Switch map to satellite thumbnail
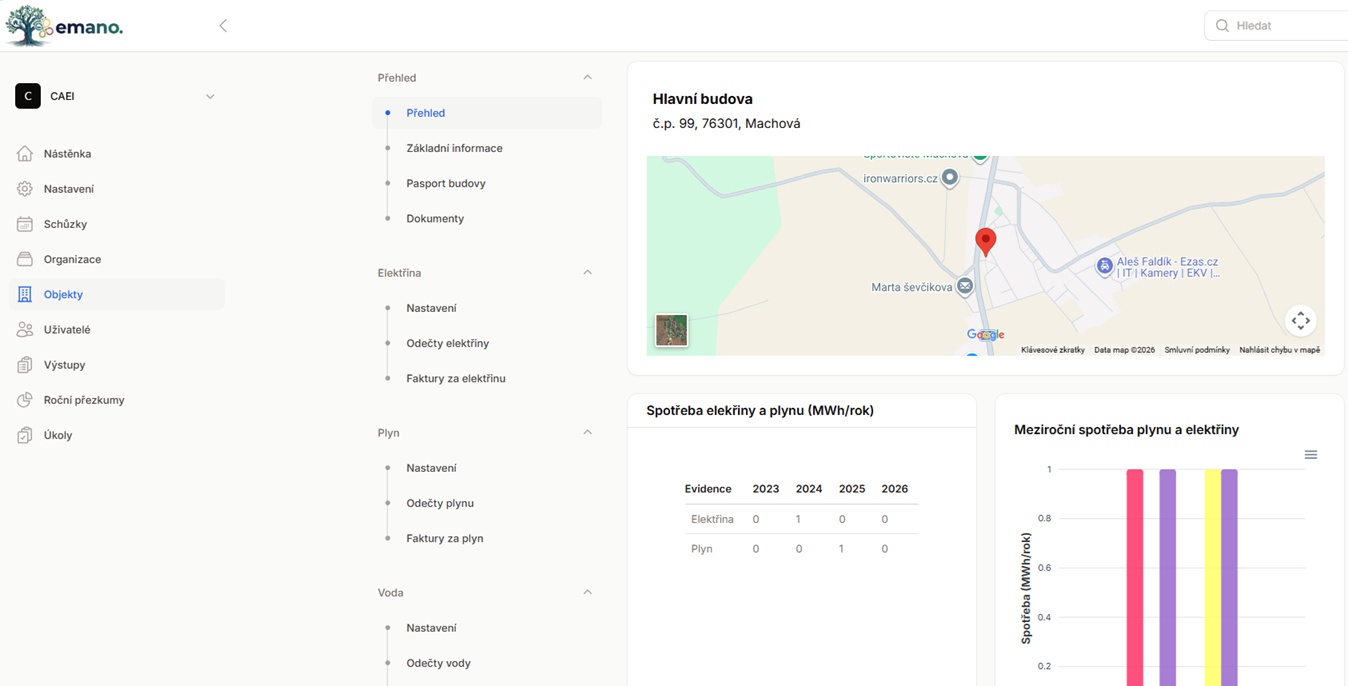The height and width of the screenshot is (686, 1348). pyautogui.click(x=671, y=330)
